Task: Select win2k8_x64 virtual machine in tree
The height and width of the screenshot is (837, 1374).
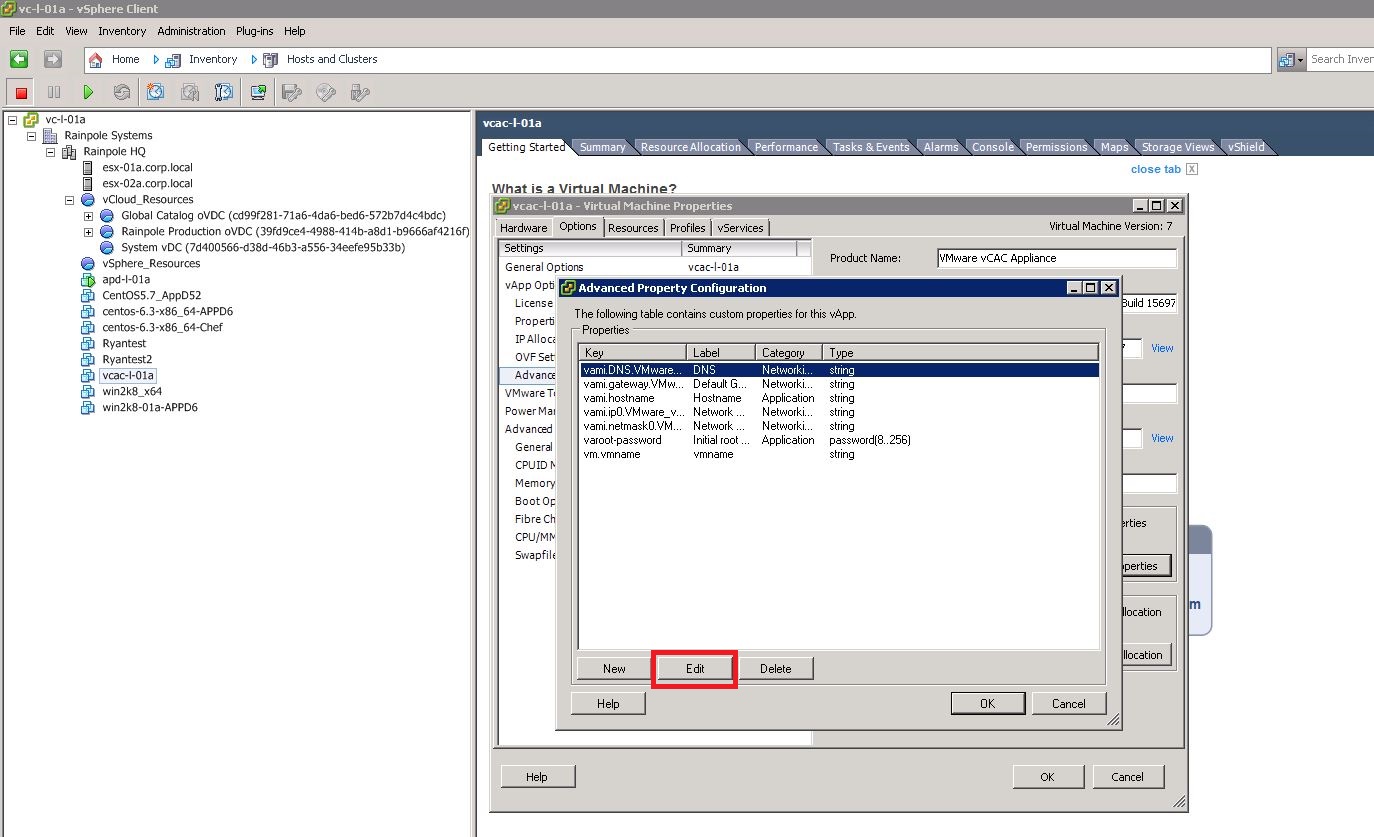Action: (x=132, y=392)
